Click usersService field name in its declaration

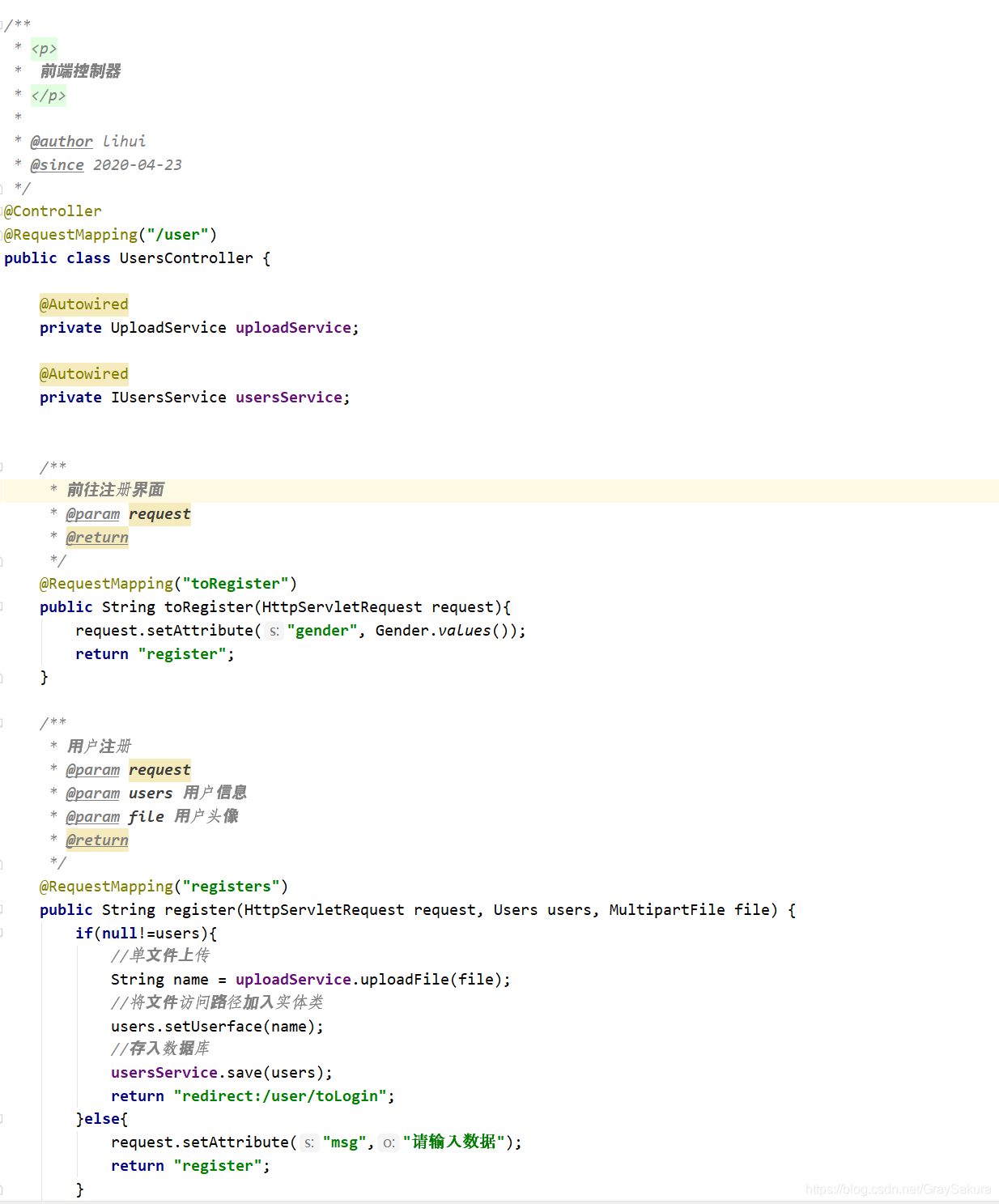(x=289, y=398)
